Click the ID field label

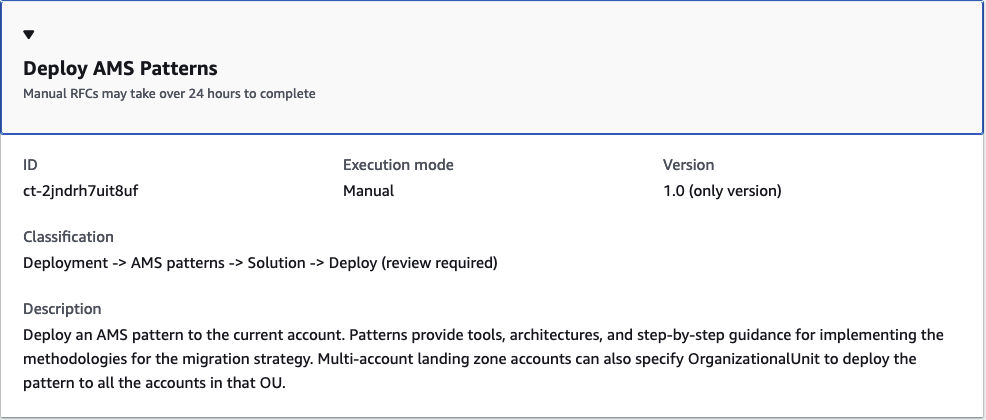(30, 165)
